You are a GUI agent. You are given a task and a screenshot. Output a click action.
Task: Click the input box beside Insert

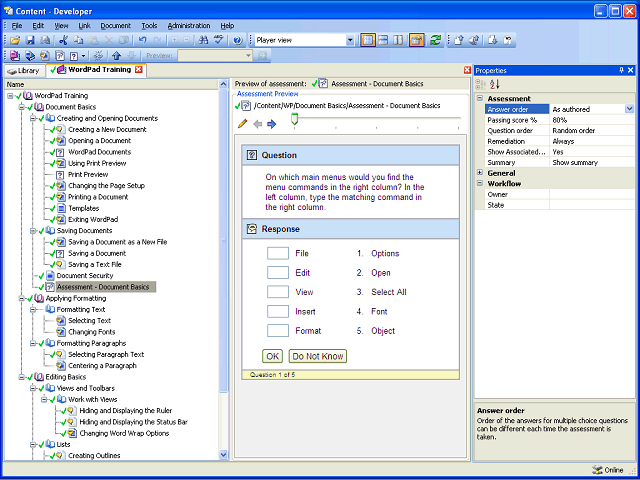pyautogui.click(x=278, y=311)
